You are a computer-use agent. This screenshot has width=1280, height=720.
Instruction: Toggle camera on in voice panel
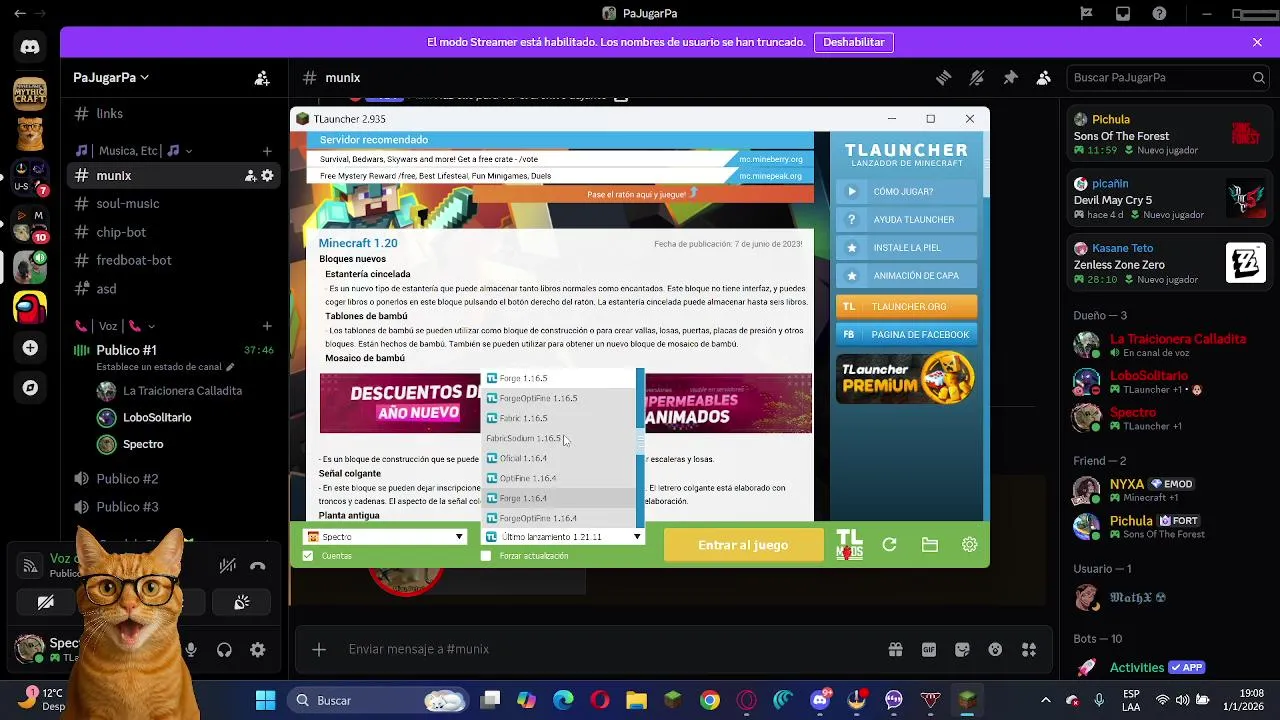click(46, 603)
